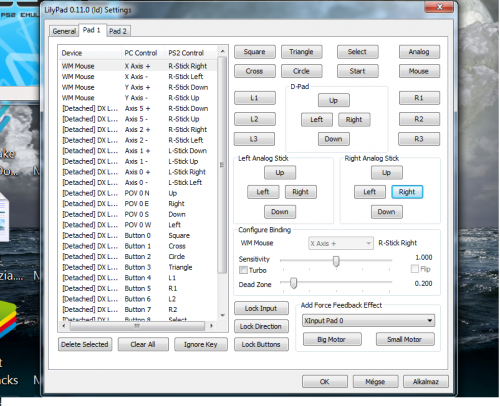
Task: Click Right Analog Stick Right button
Action: coord(407,192)
